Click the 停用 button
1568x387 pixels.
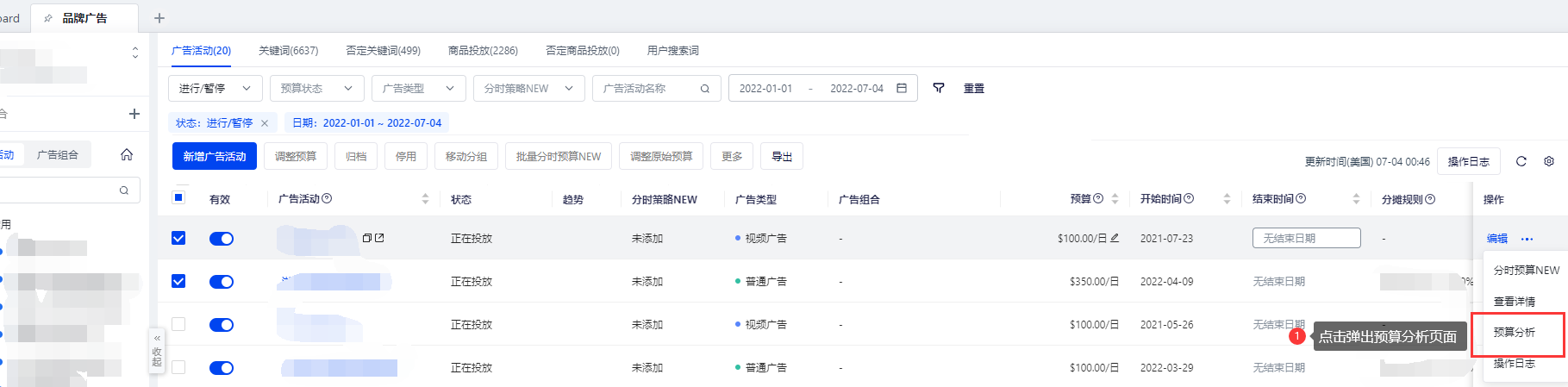pos(406,156)
